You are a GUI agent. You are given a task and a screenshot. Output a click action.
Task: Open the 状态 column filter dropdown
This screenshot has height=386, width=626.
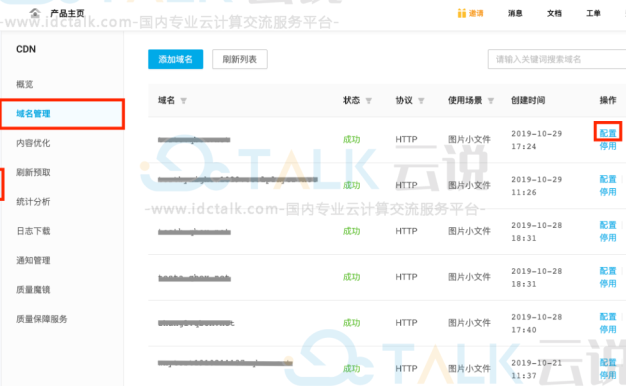pyautogui.click(x=369, y=101)
